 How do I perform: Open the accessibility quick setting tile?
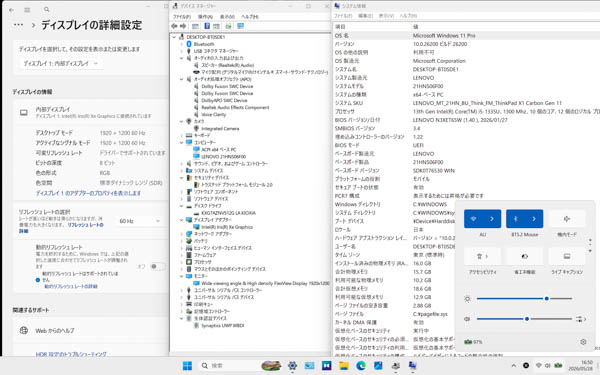(483, 256)
